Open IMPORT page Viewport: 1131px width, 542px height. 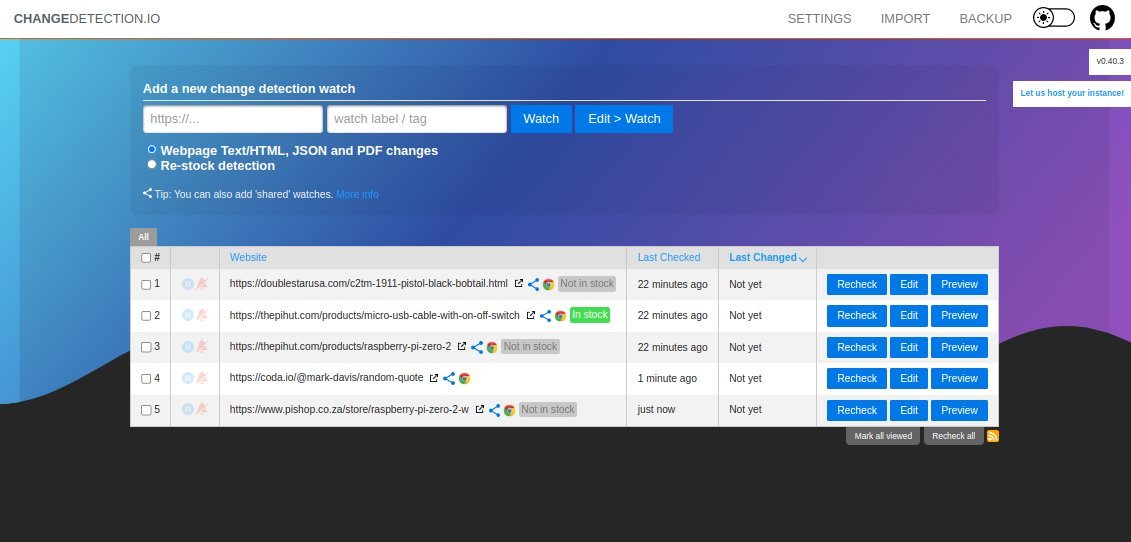(905, 19)
